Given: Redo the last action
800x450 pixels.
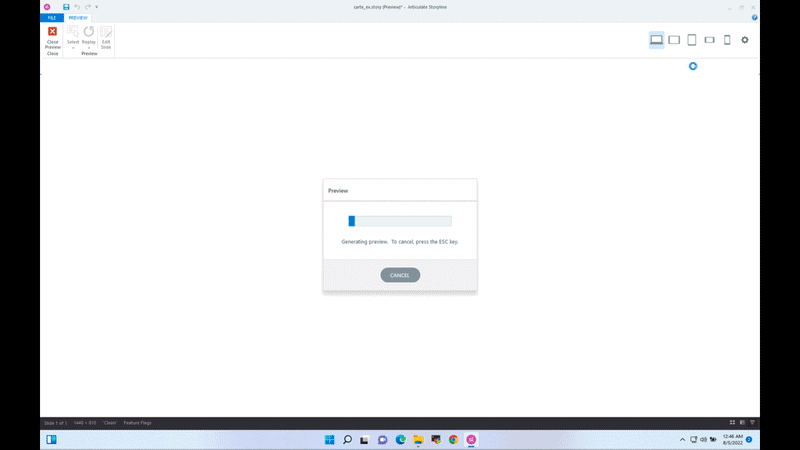Looking at the screenshot, I should pos(88,7).
